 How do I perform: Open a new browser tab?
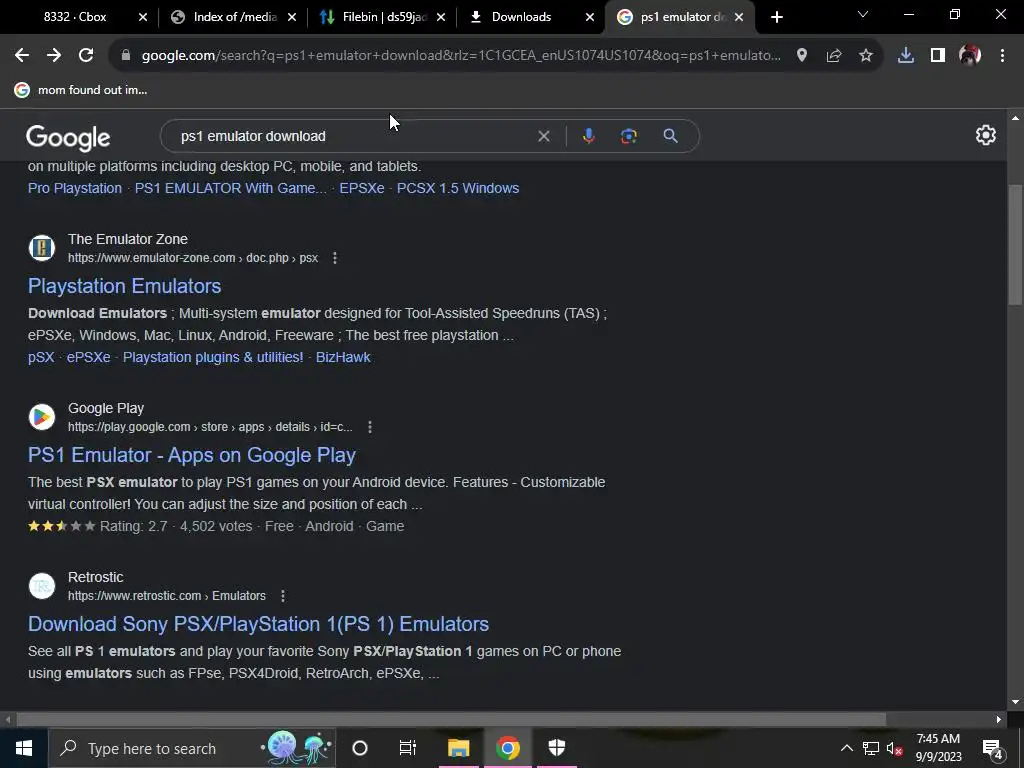pyautogui.click(x=776, y=17)
